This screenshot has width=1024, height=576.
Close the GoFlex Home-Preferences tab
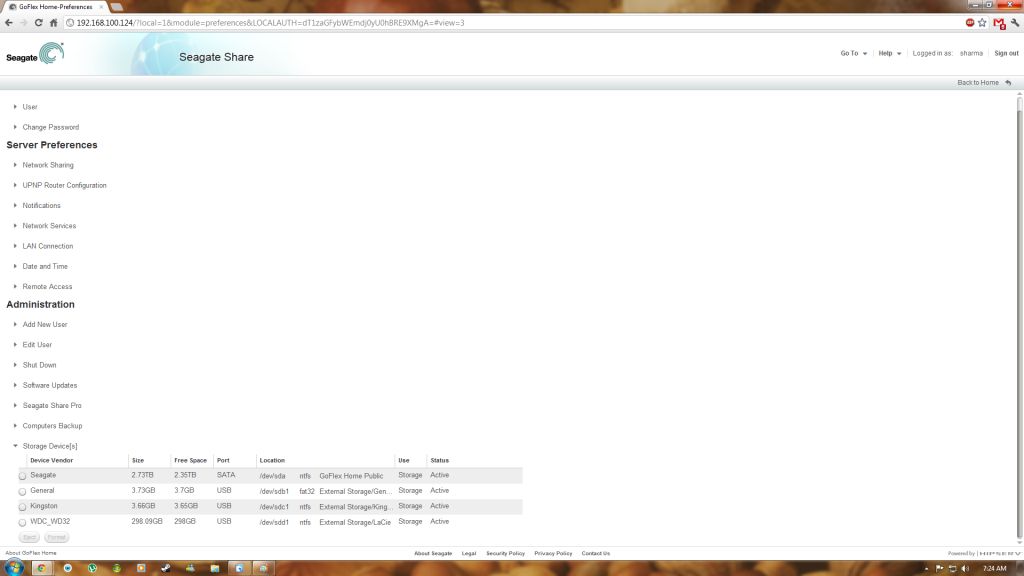coord(101,7)
